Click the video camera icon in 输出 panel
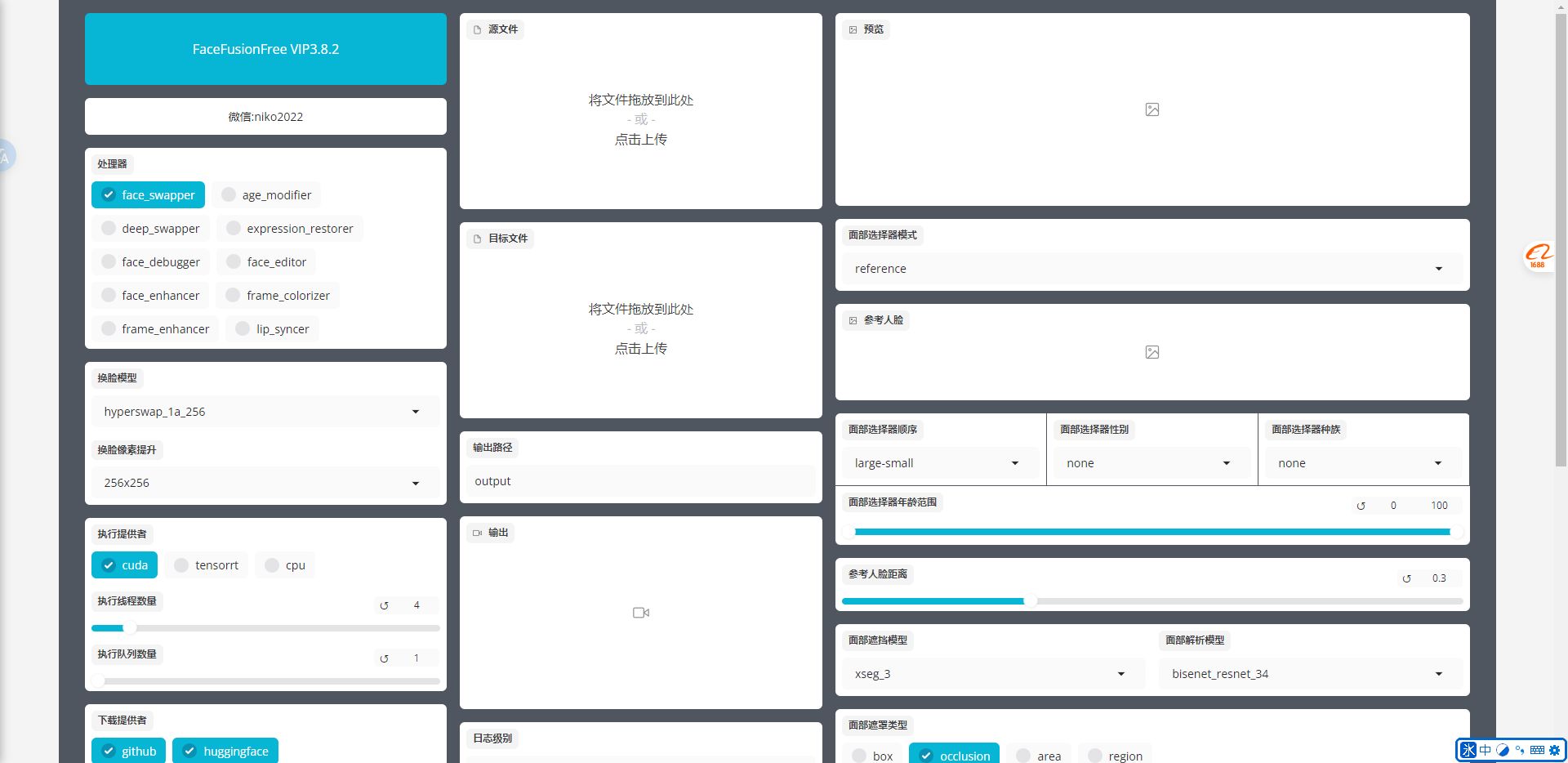The width and height of the screenshot is (1568, 763). pos(641,613)
